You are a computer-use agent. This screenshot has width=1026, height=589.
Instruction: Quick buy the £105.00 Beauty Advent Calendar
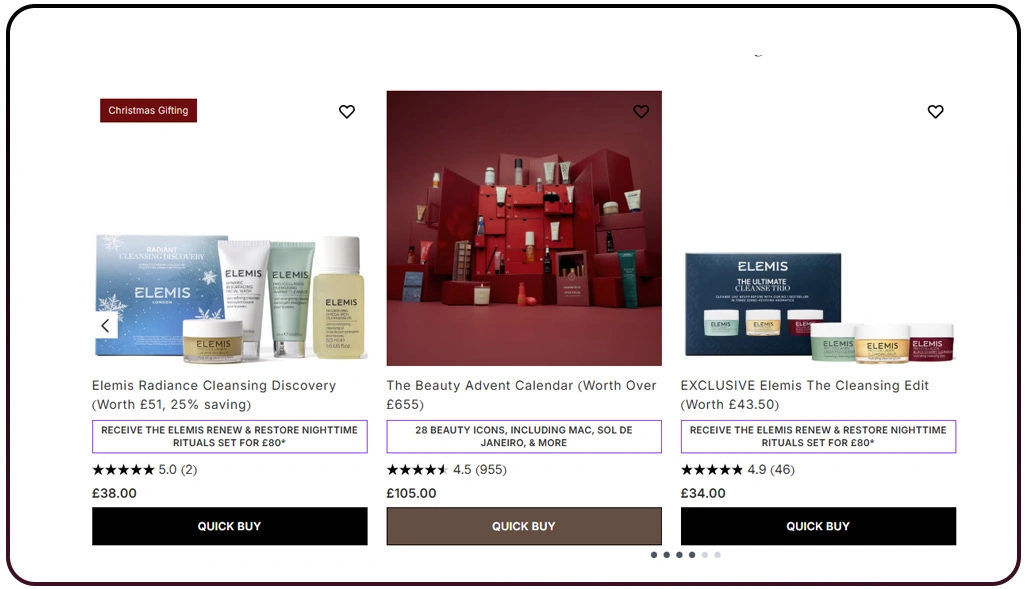coord(524,526)
